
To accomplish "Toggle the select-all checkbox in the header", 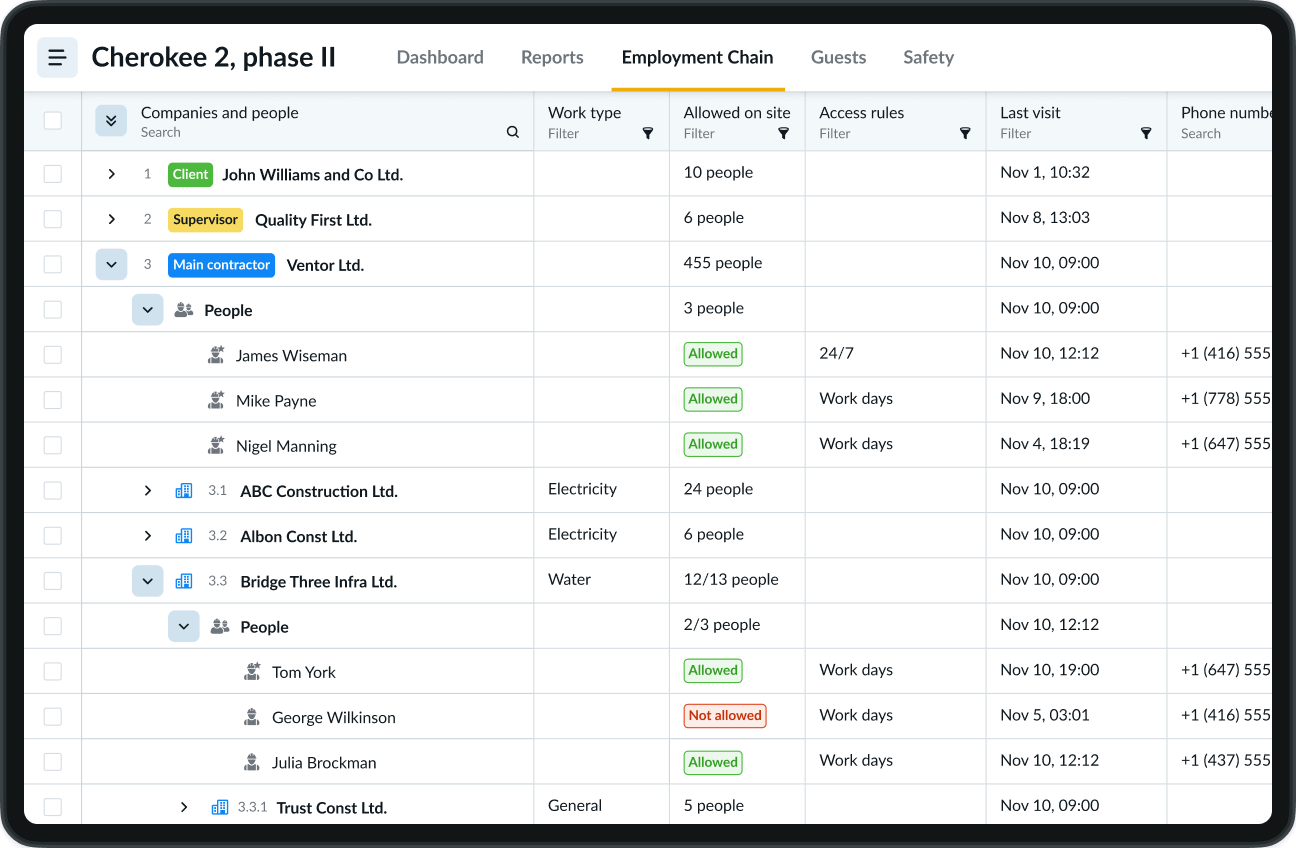I will (x=53, y=121).
